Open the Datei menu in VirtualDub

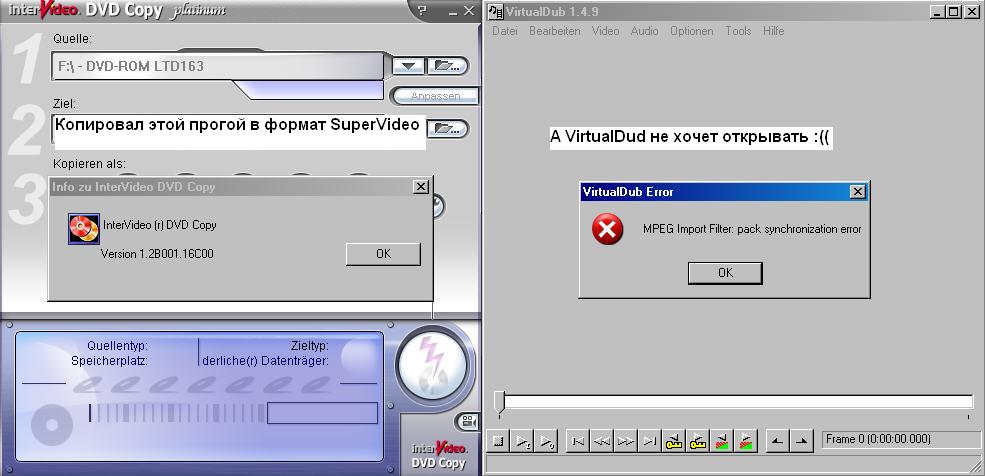pos(504,31)
